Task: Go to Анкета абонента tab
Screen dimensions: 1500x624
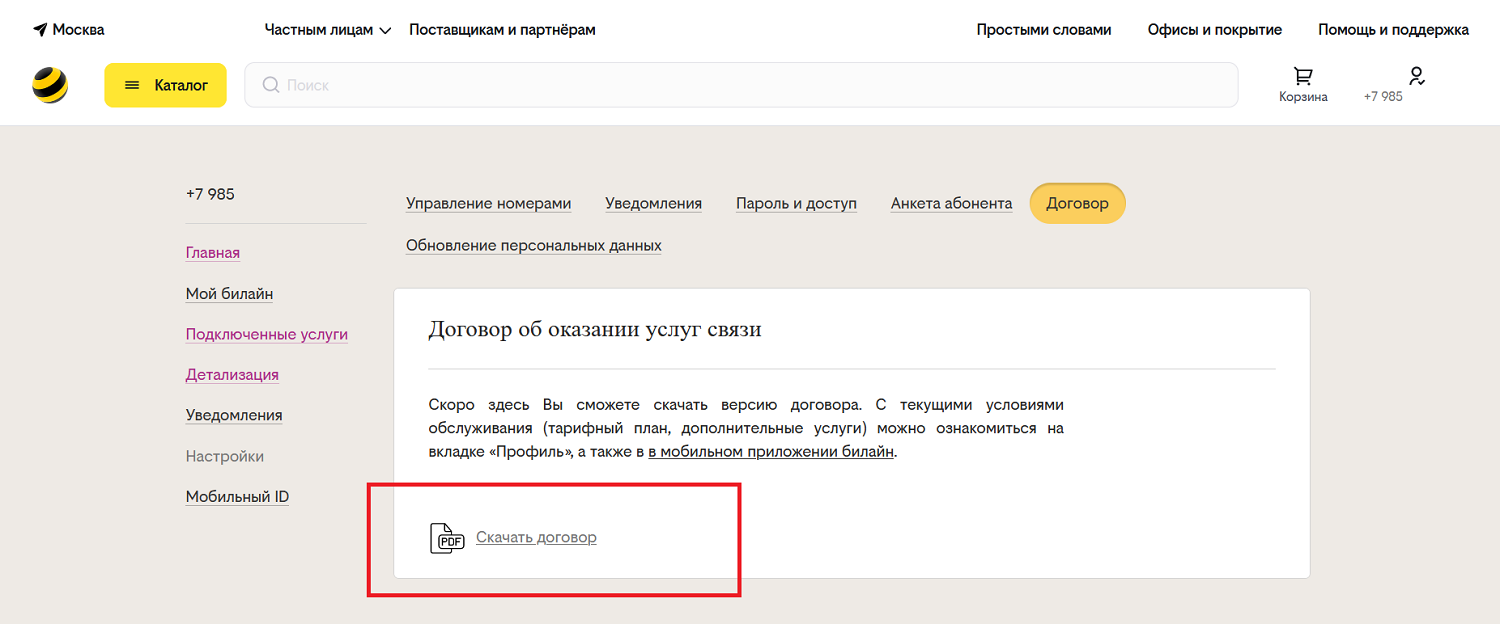Action: (951, 203)
